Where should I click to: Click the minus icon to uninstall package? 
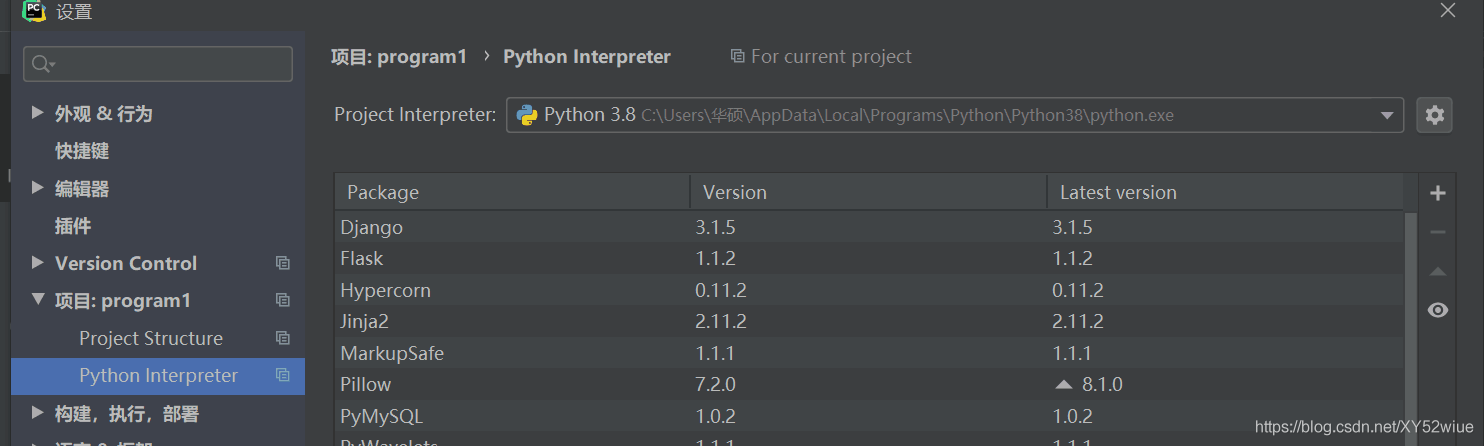(x=1437, y=232)
